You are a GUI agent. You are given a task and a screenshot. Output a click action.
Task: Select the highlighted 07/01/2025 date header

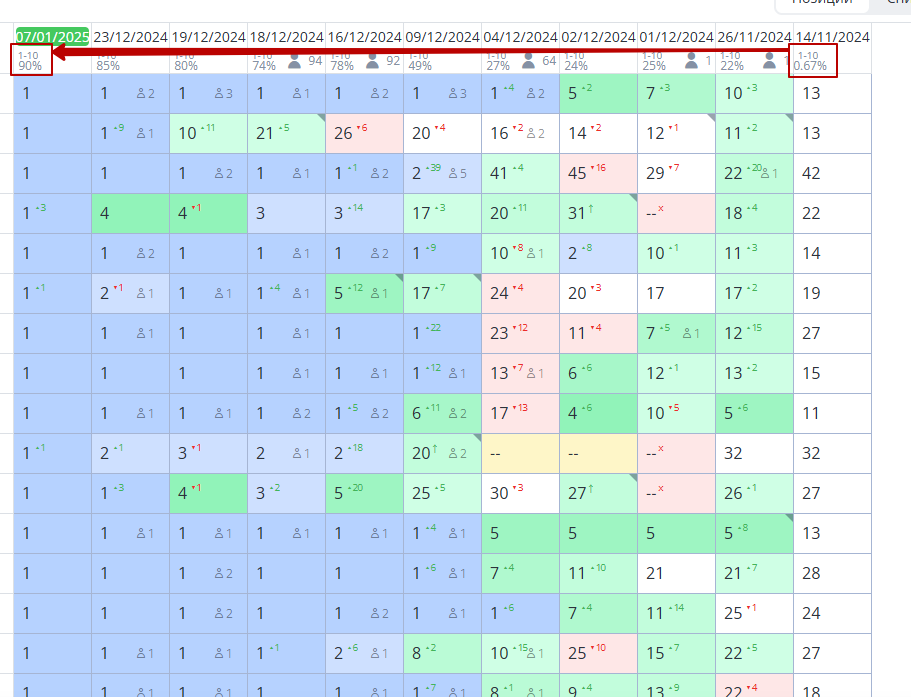tap(52, 37)
